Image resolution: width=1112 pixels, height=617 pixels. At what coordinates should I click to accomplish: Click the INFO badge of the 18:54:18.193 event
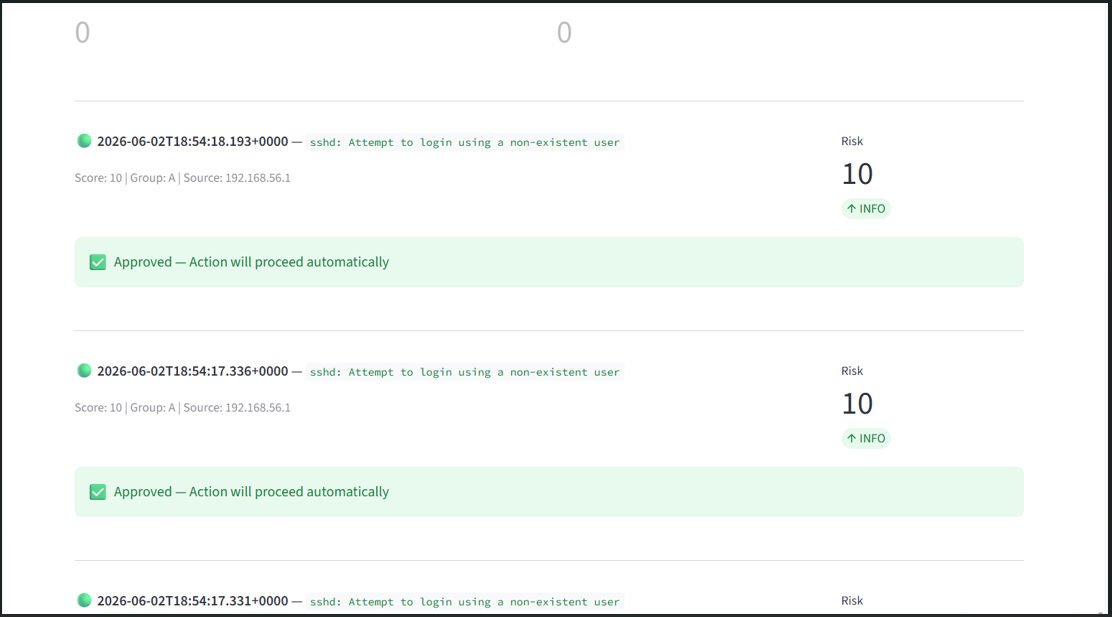(866, 209)
